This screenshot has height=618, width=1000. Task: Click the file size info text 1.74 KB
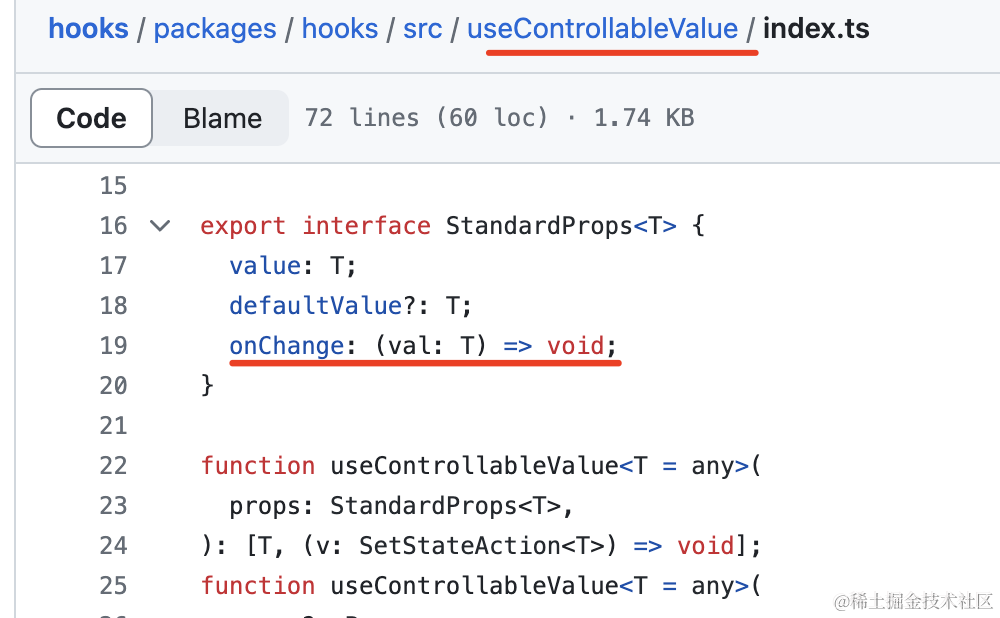(643, 118)
